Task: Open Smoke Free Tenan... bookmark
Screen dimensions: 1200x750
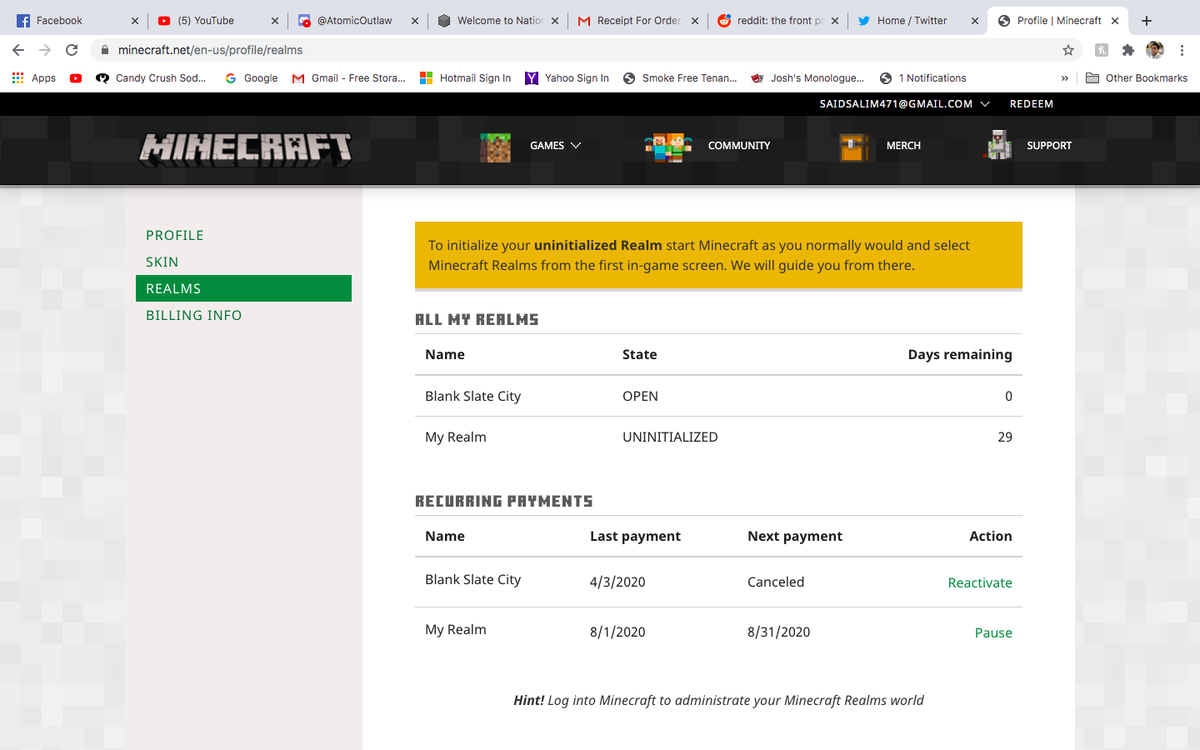Action: [679, 78]
